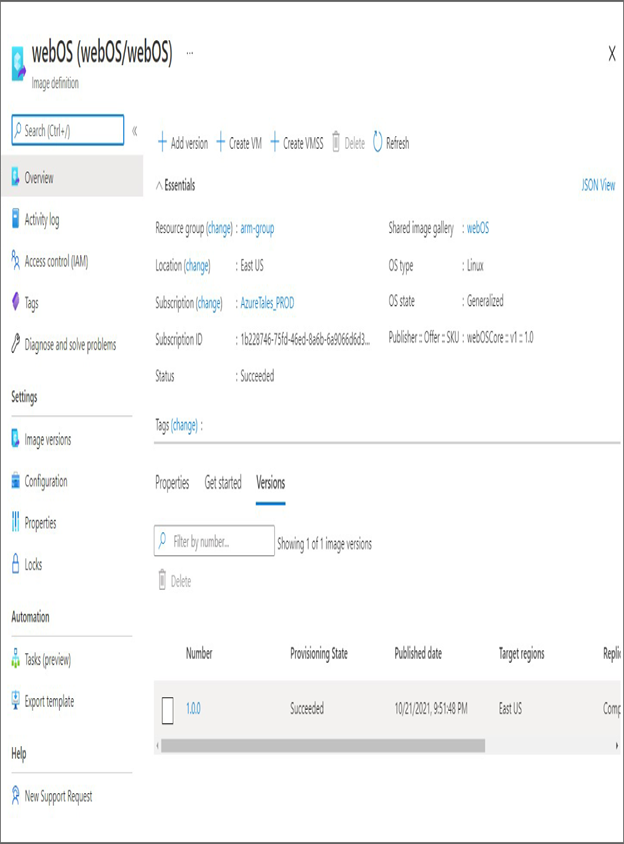Close the webOS blade
This screenshot has height=844, width=624.
[x=612, y=54]
